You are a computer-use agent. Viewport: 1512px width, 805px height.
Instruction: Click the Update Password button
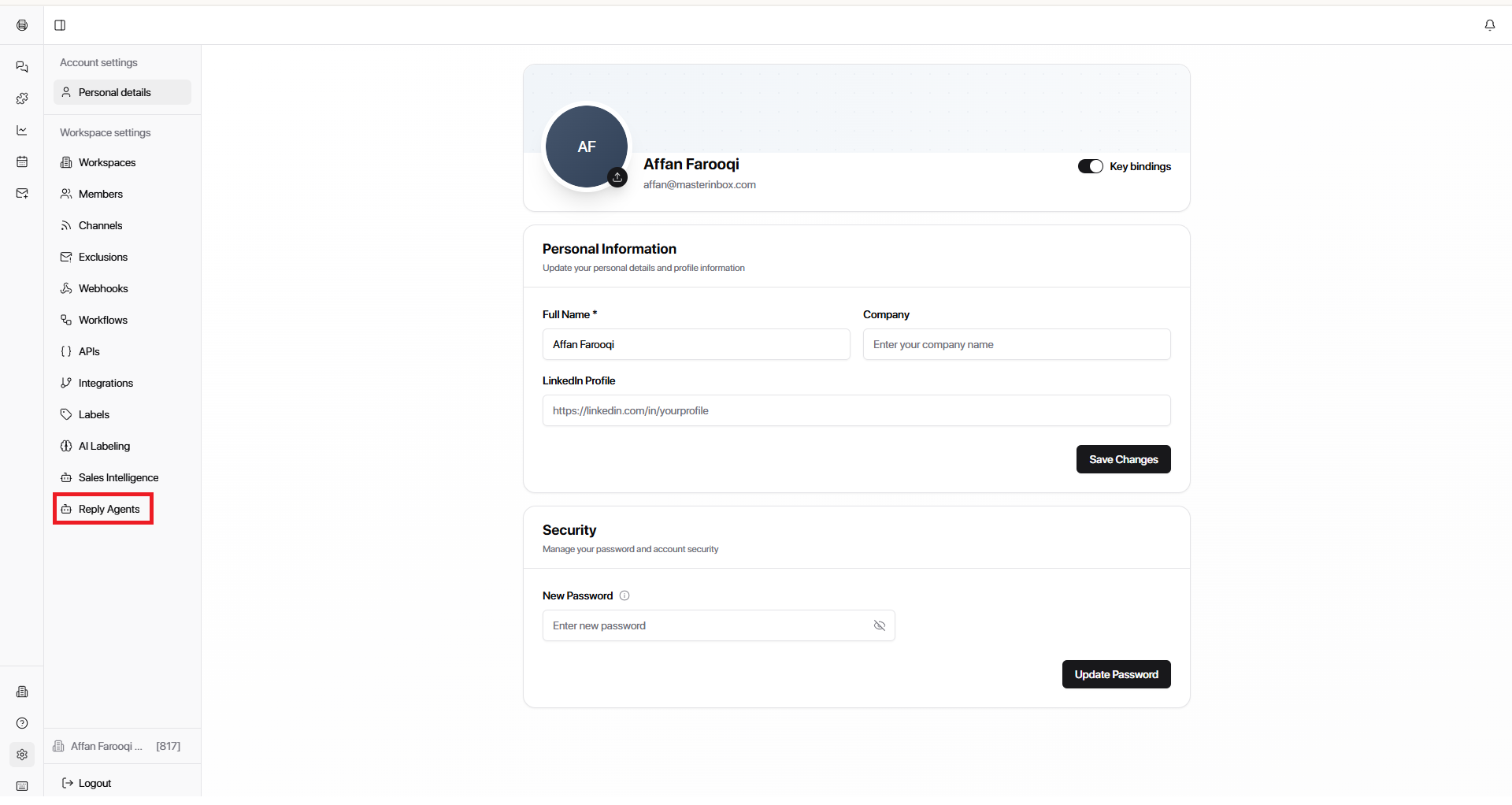tap(1116, 674)
